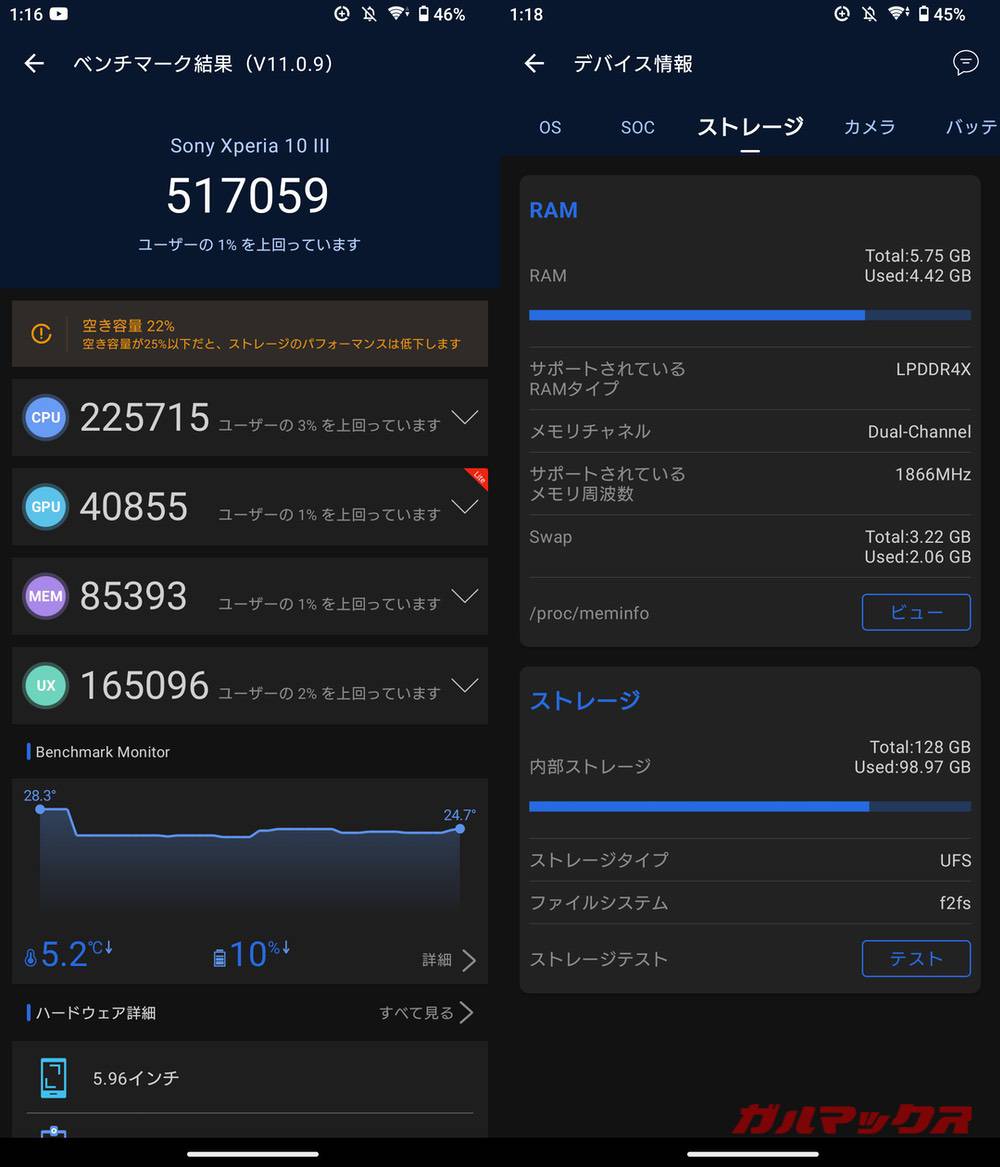Expand the CPU score details chevron
1000x1167 pixels.
(x=465, y=417)
